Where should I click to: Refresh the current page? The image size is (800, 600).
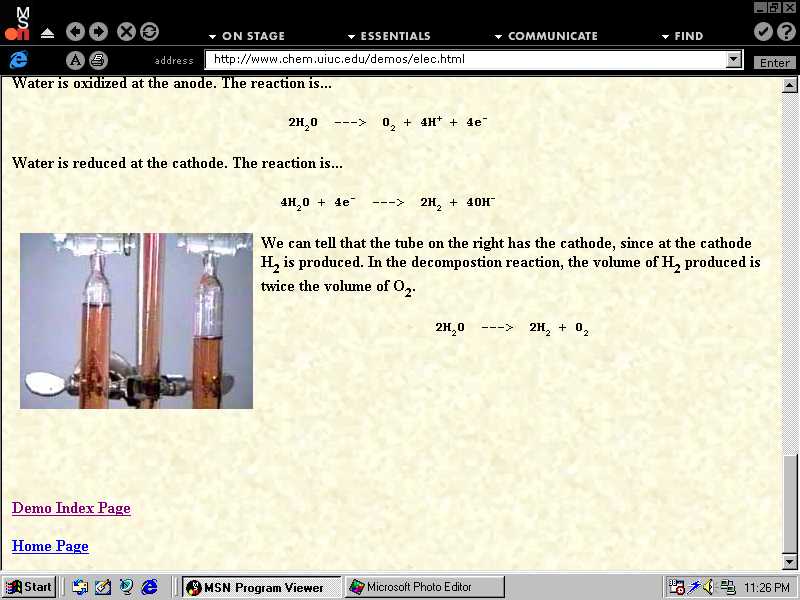(149, 32)
